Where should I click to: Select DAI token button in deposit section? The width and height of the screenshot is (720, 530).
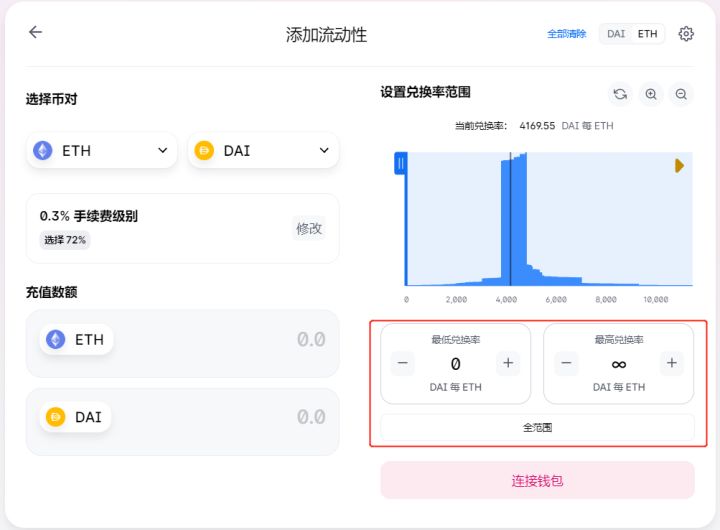pos(75,417)
